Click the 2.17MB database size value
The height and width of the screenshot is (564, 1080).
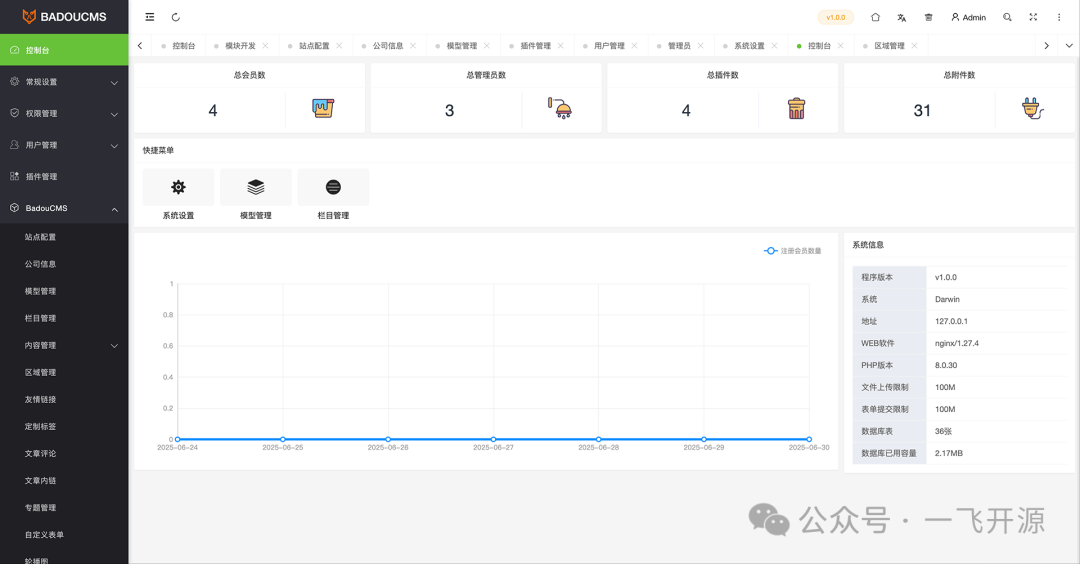click(948, 453)
